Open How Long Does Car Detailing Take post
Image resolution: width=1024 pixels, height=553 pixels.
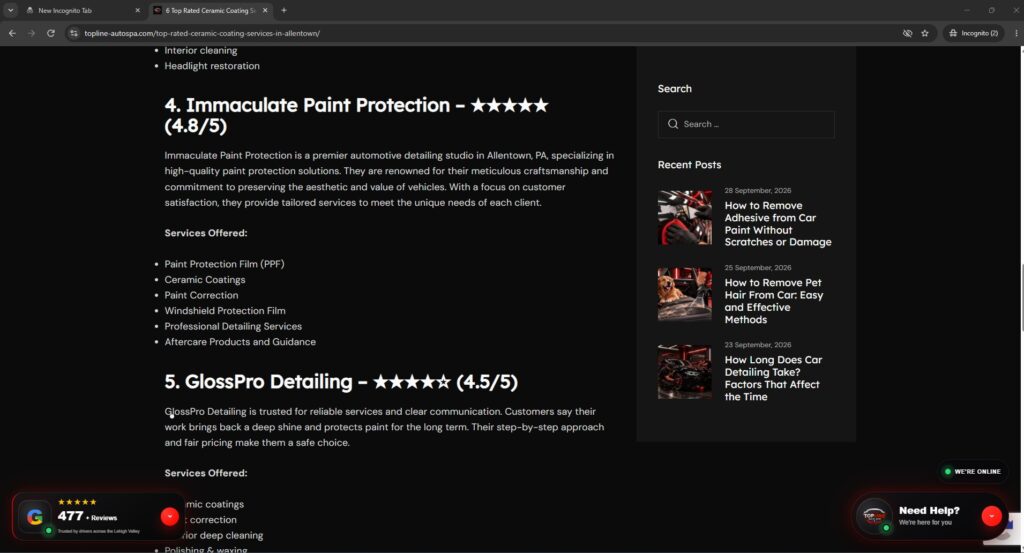point(773,378)
